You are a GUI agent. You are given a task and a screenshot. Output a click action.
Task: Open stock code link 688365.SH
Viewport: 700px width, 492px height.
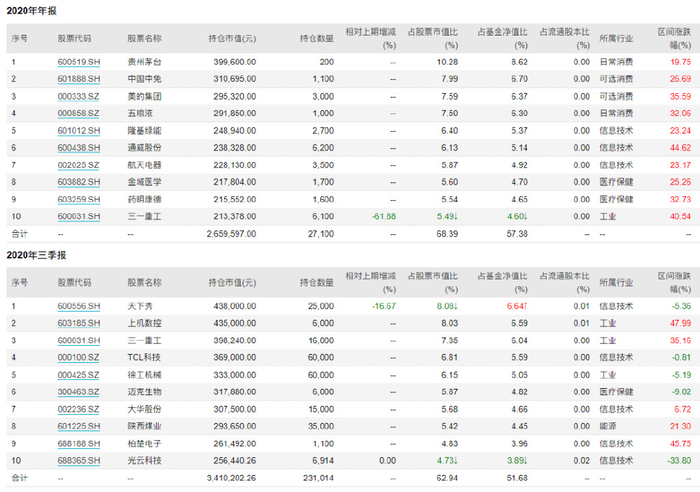click(79, 461)
